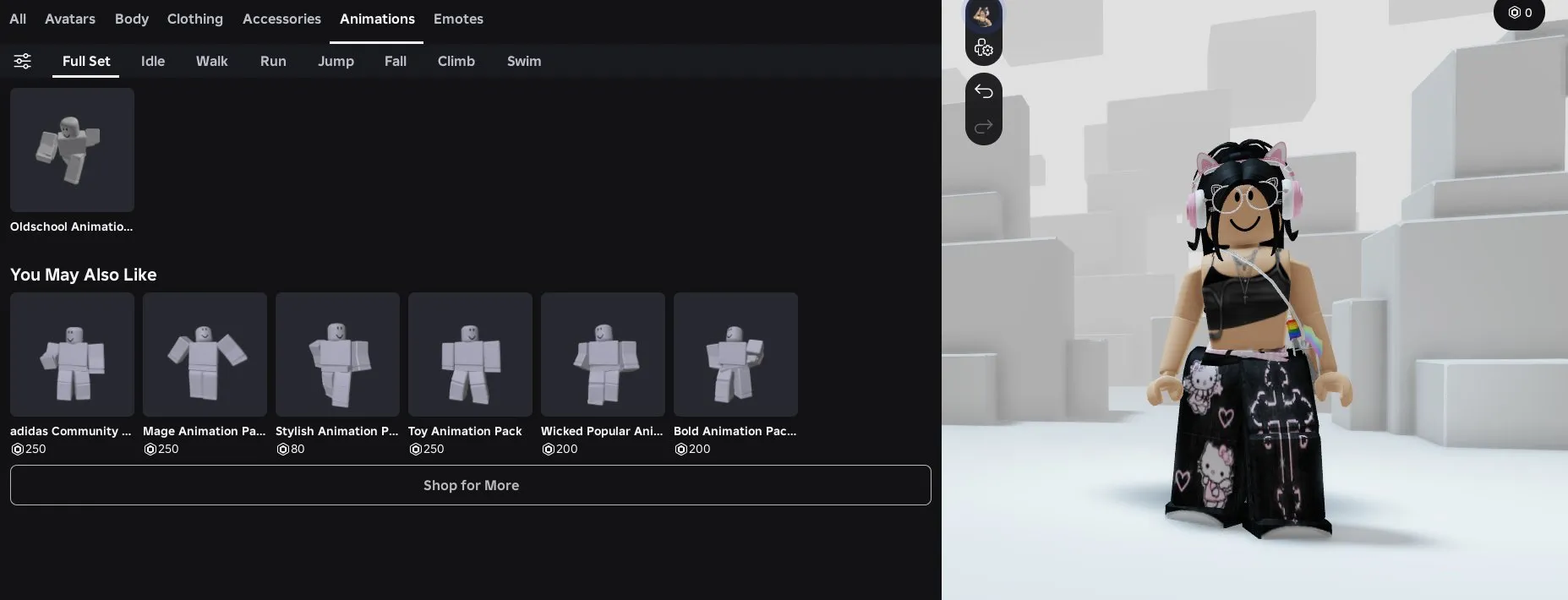Select the Idle animation subtab
The height and width of the screenshot is (600, 1568).
[153, 61]
